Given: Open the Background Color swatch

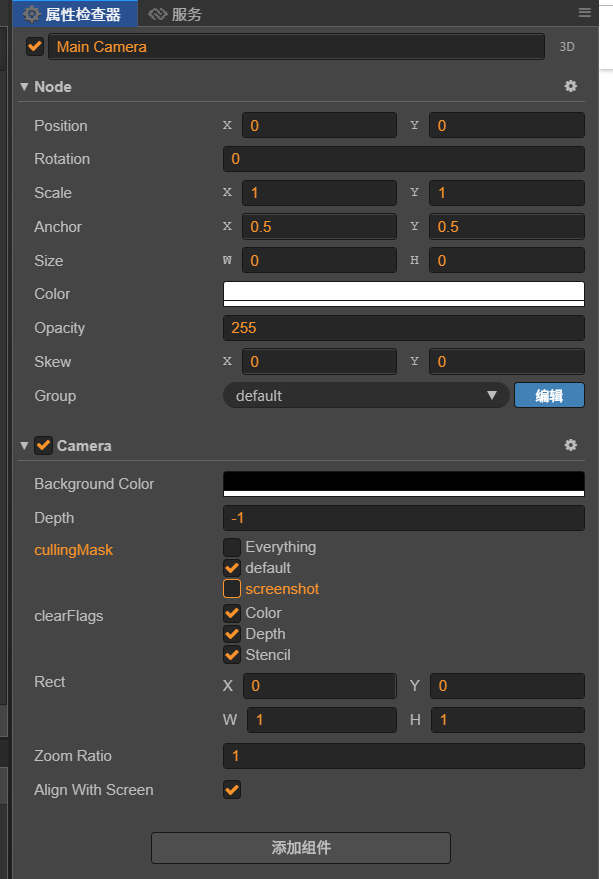Looking at the screenshot, I should tap(403, 484).
